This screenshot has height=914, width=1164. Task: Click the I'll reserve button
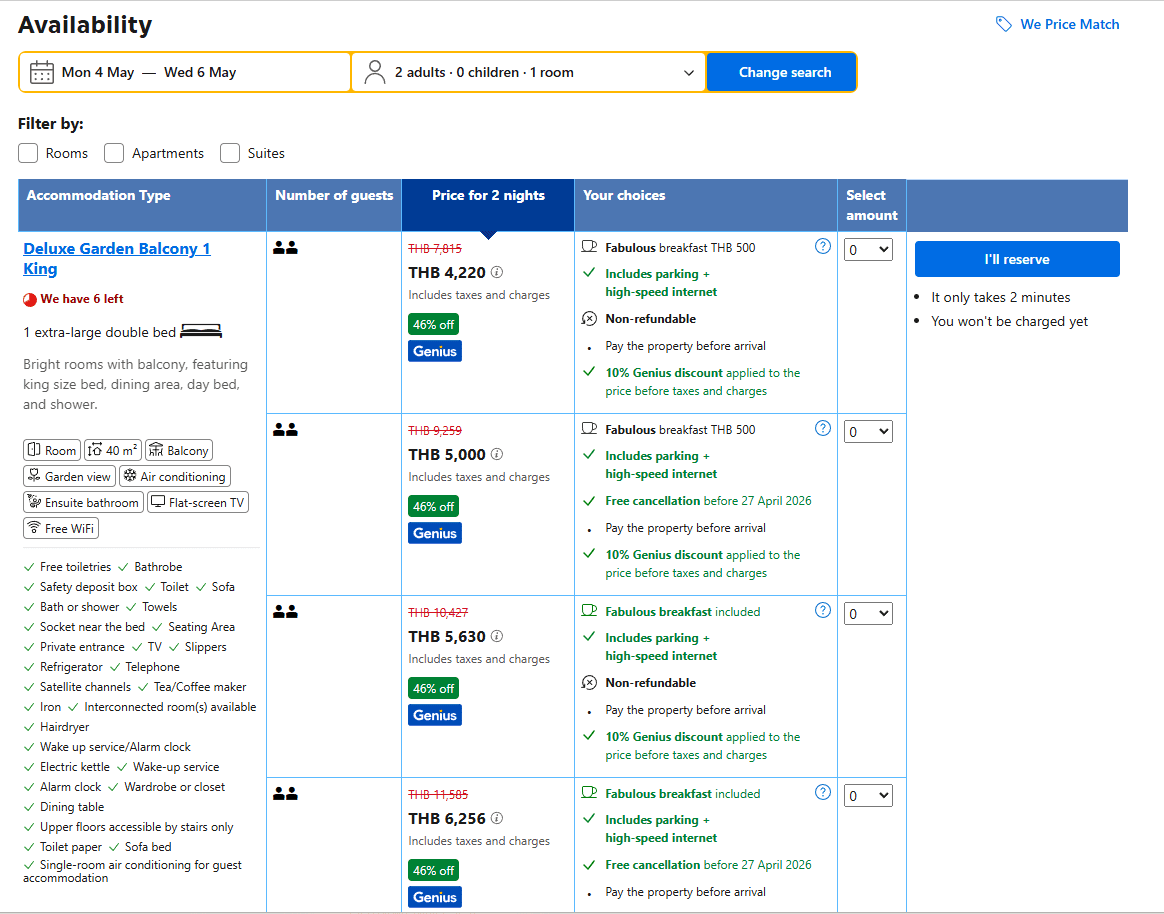pos(1017,258)
